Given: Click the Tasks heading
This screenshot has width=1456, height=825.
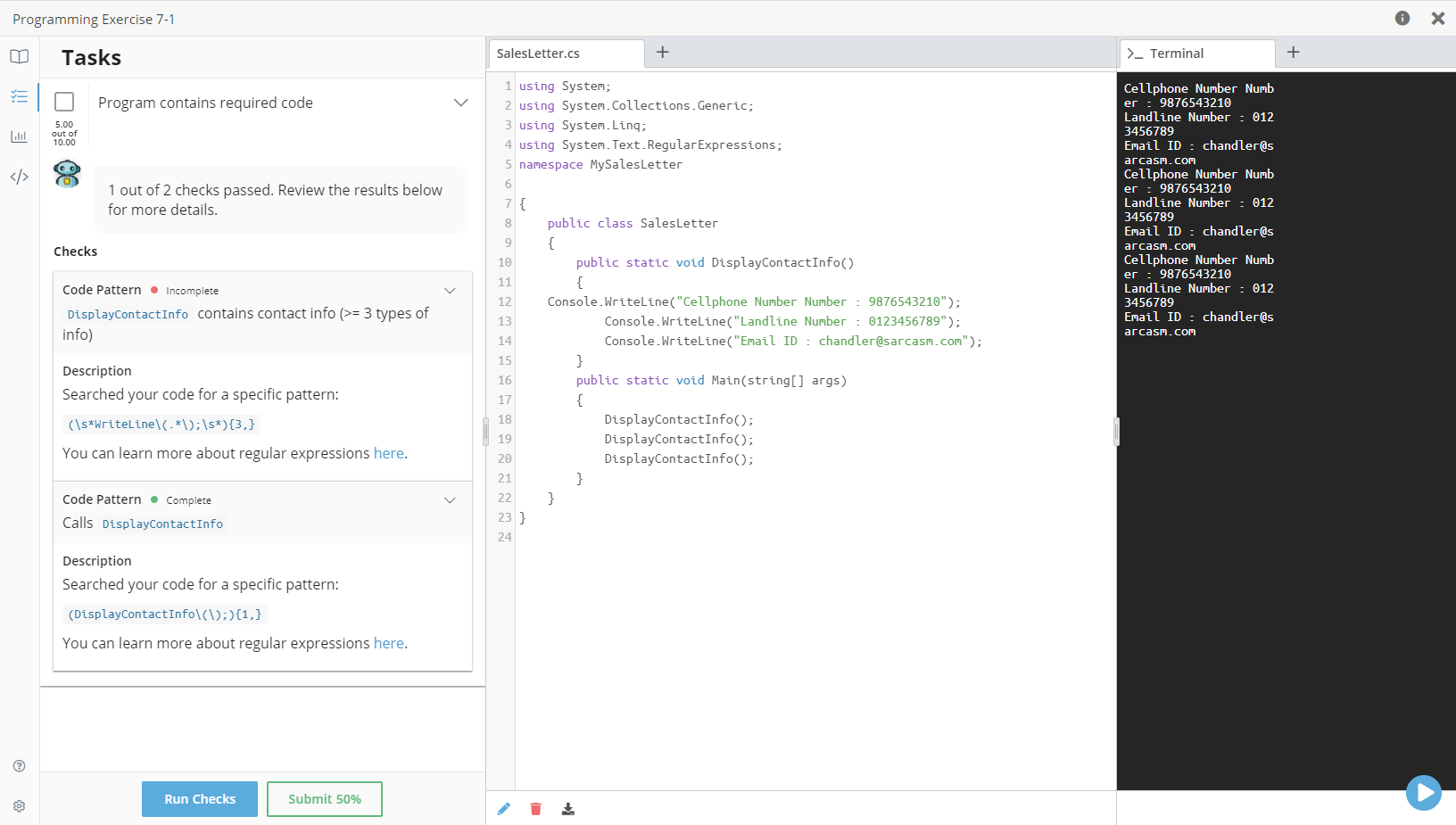Looking at the screenshot, I should (91, 58).
